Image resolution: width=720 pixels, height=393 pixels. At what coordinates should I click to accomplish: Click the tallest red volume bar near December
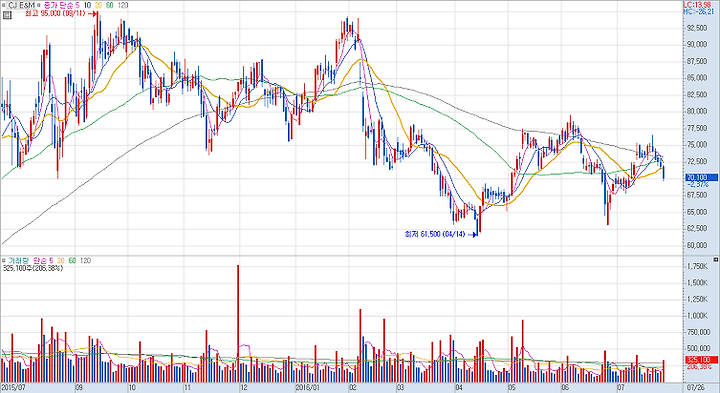[x=238, y=323]
